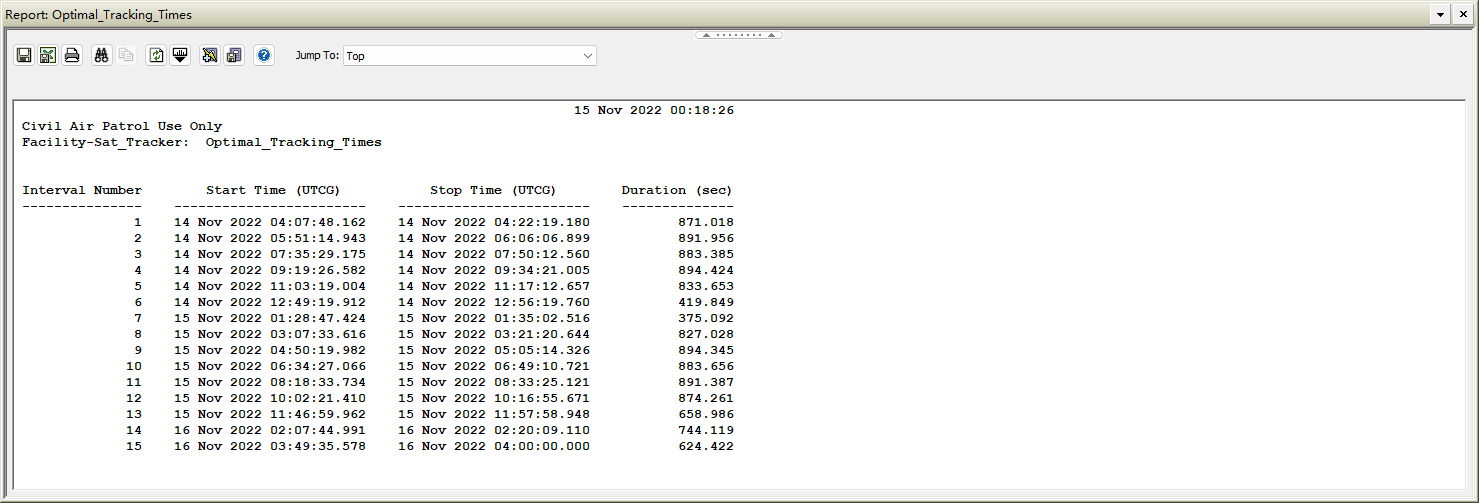Click the save-style icon left of Help

[x=234, y=56]
